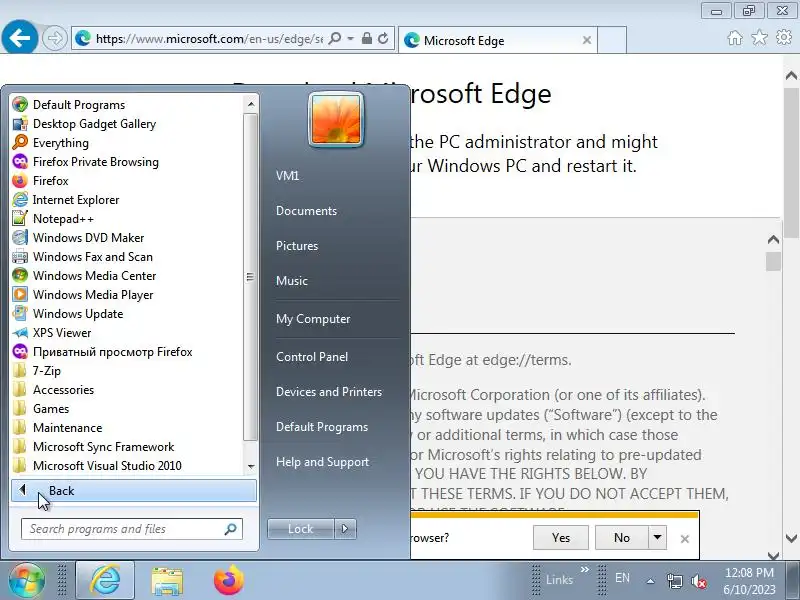Click the EN language indicator
800x600 pixels.
tap(622, 578)
